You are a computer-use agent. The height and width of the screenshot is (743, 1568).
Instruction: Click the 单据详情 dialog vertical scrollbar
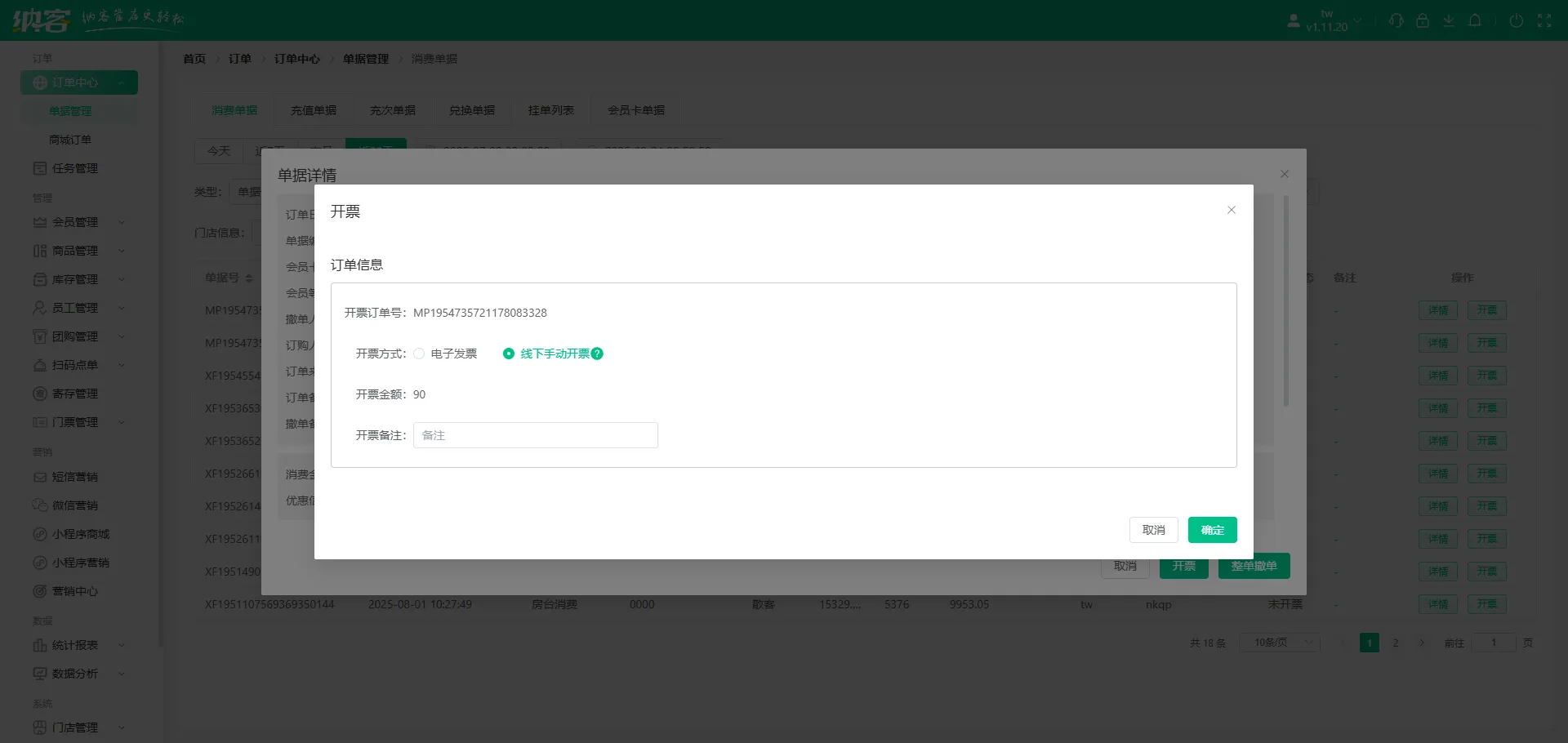coord(1285,302)
